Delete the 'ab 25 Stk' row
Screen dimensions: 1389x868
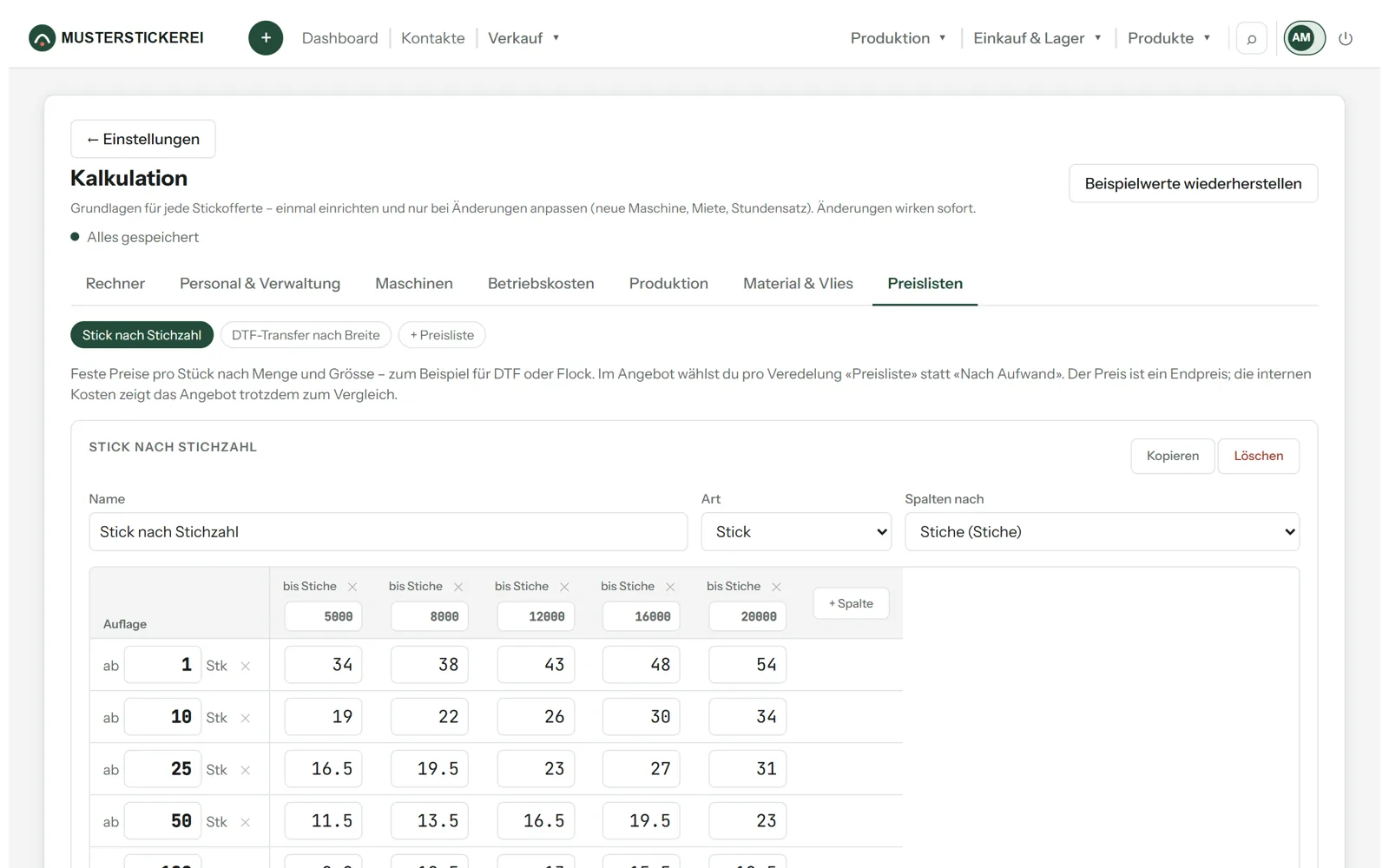coord(246,770)
